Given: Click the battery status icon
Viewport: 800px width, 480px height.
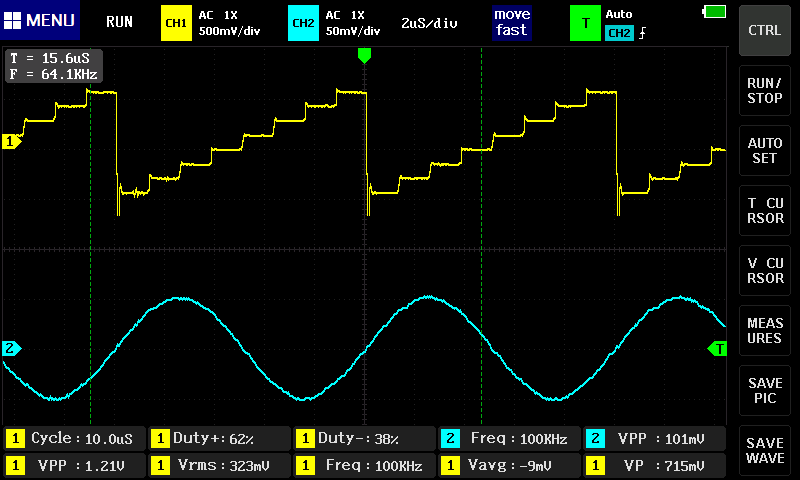Looking at the screenshot, I should tap(715, 11).
